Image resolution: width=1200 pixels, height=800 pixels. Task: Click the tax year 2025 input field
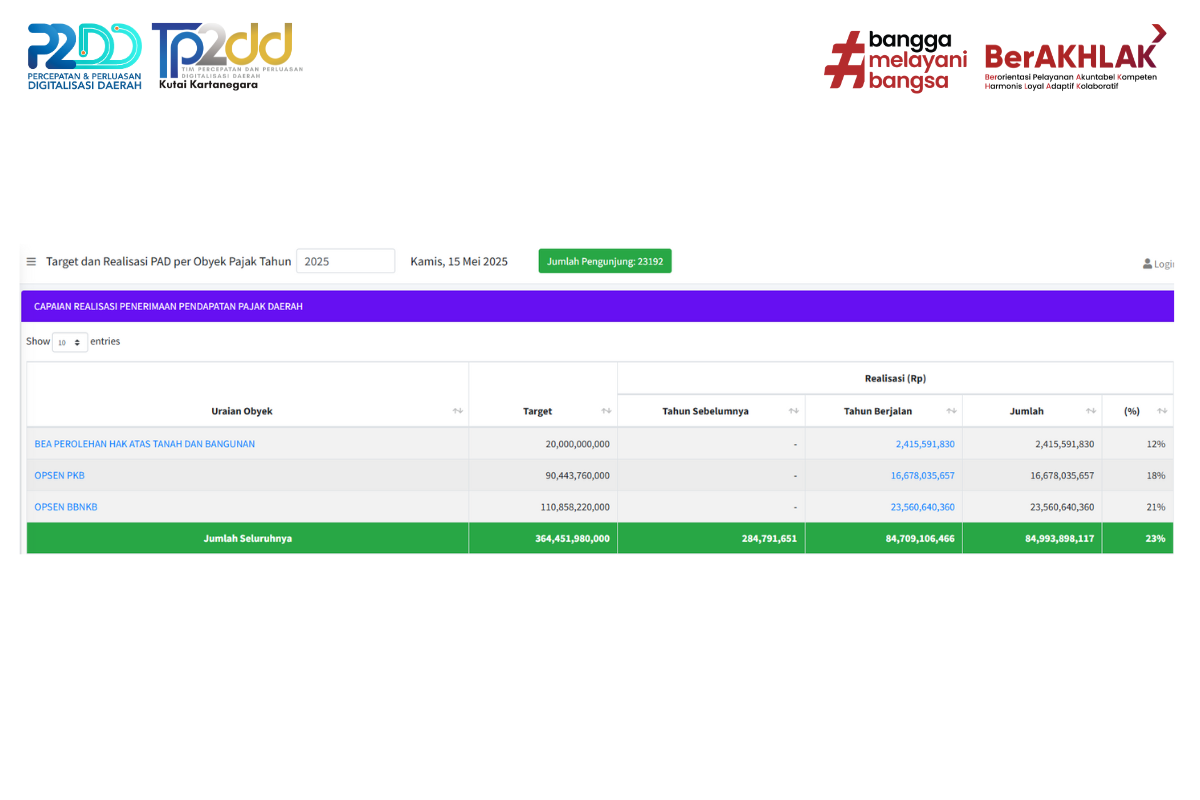click(x=345, y=261)
